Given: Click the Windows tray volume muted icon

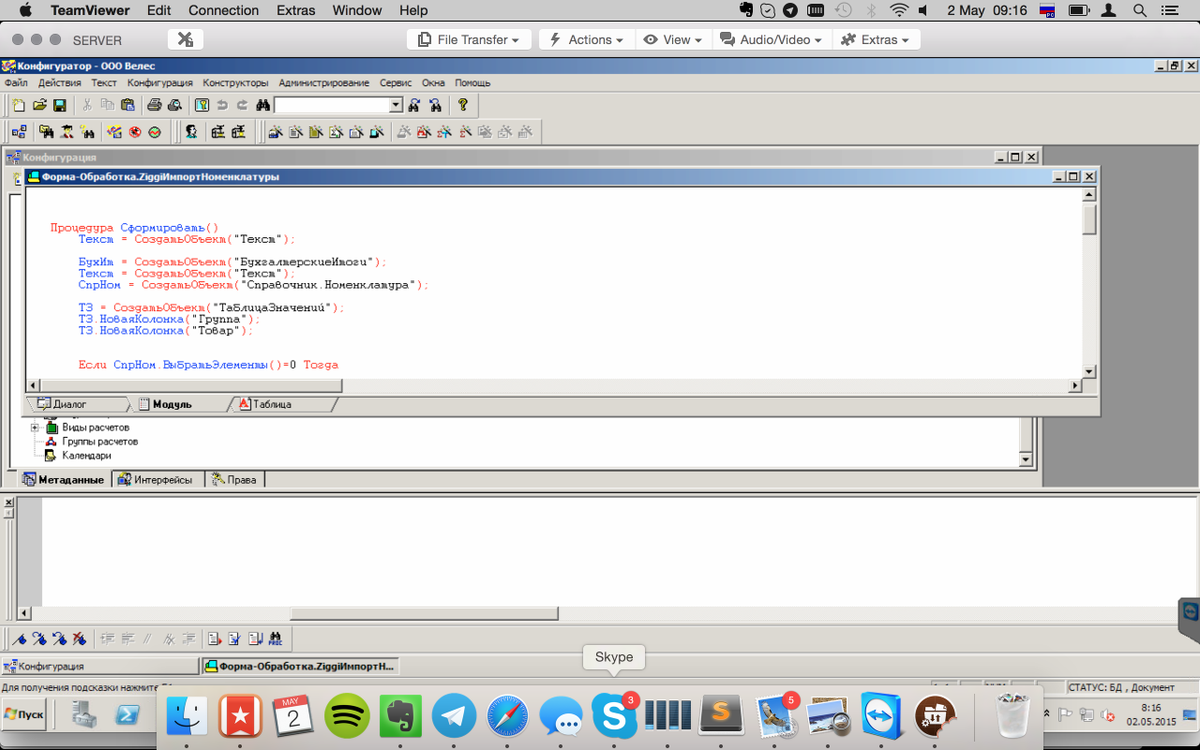Looking at the screenshot, I should (1110, 715).
